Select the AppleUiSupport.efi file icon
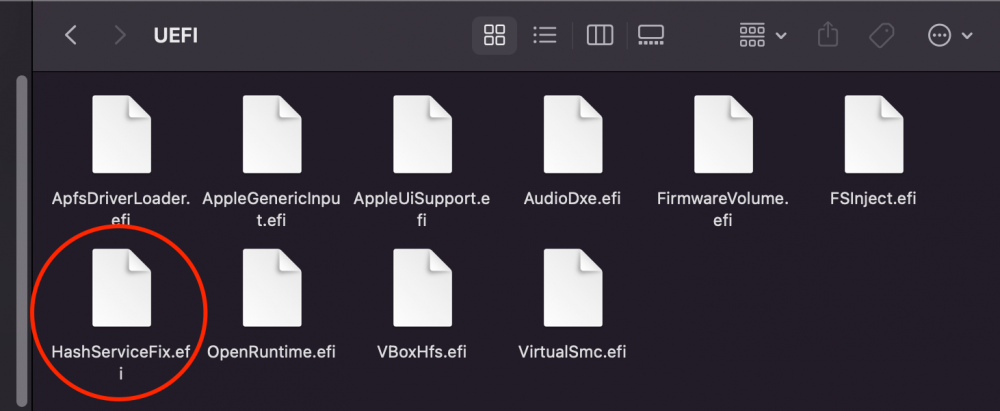This screenshot has height=411, width=1000. click(x=422, y=134)
